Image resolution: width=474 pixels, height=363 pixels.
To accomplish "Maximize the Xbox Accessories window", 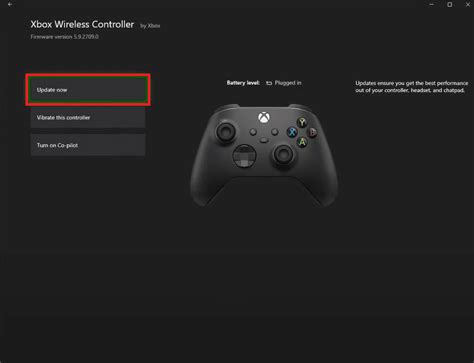I will click(x=450, y=4).
